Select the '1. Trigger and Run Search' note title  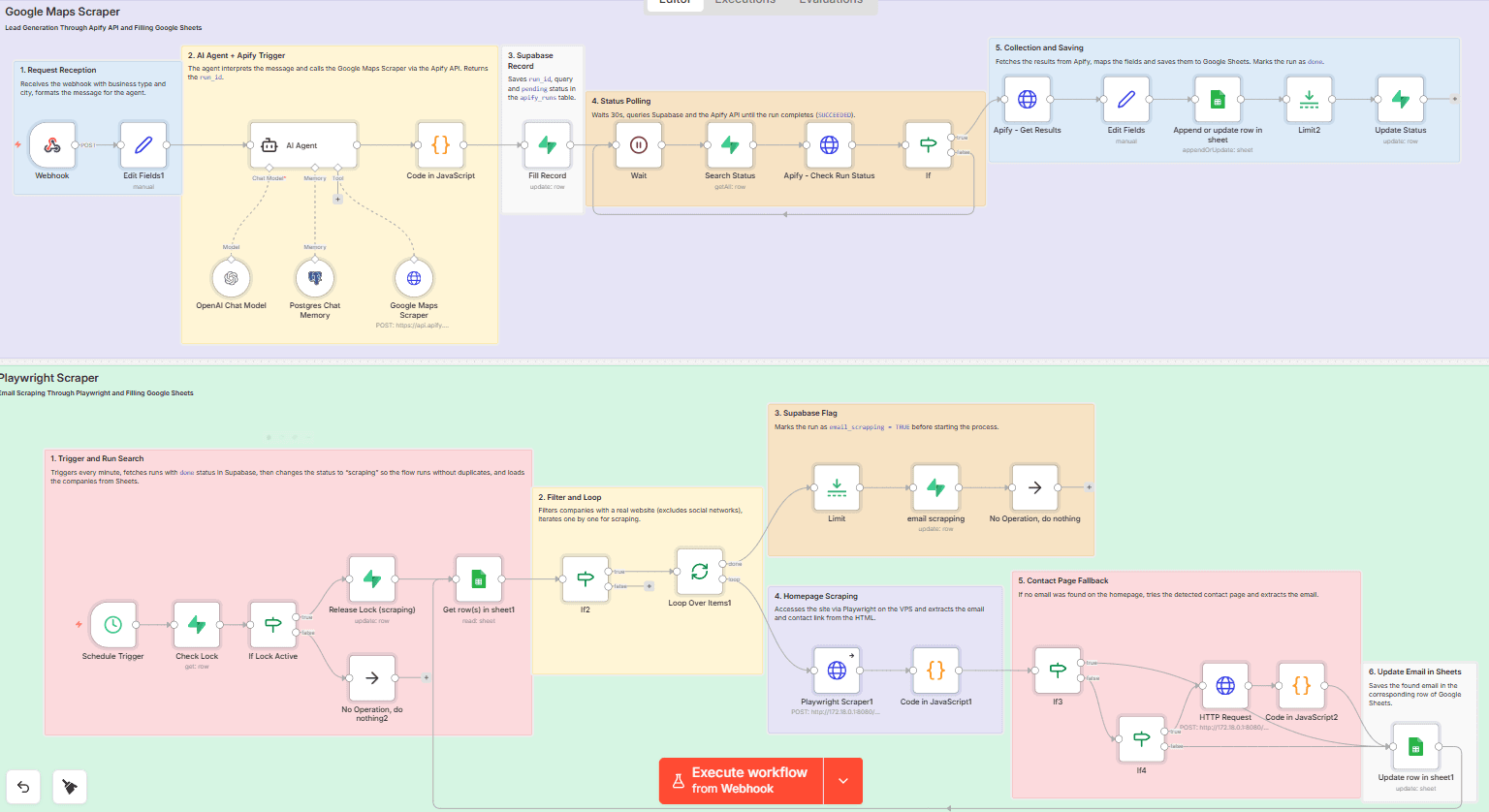tap(97, 458)
